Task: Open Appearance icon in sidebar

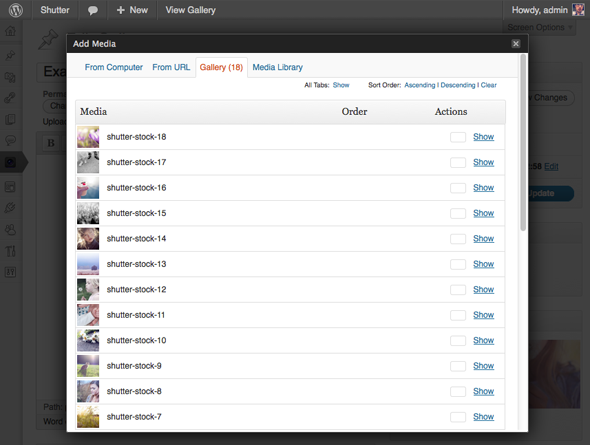Action: [10, 186]
